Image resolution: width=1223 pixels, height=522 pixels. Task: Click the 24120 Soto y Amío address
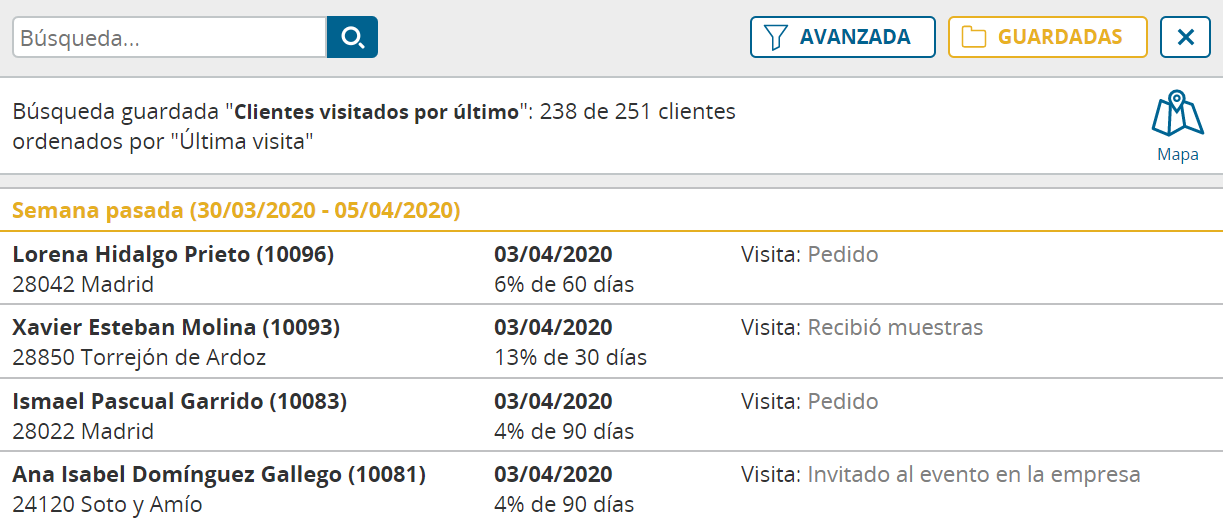107,504
